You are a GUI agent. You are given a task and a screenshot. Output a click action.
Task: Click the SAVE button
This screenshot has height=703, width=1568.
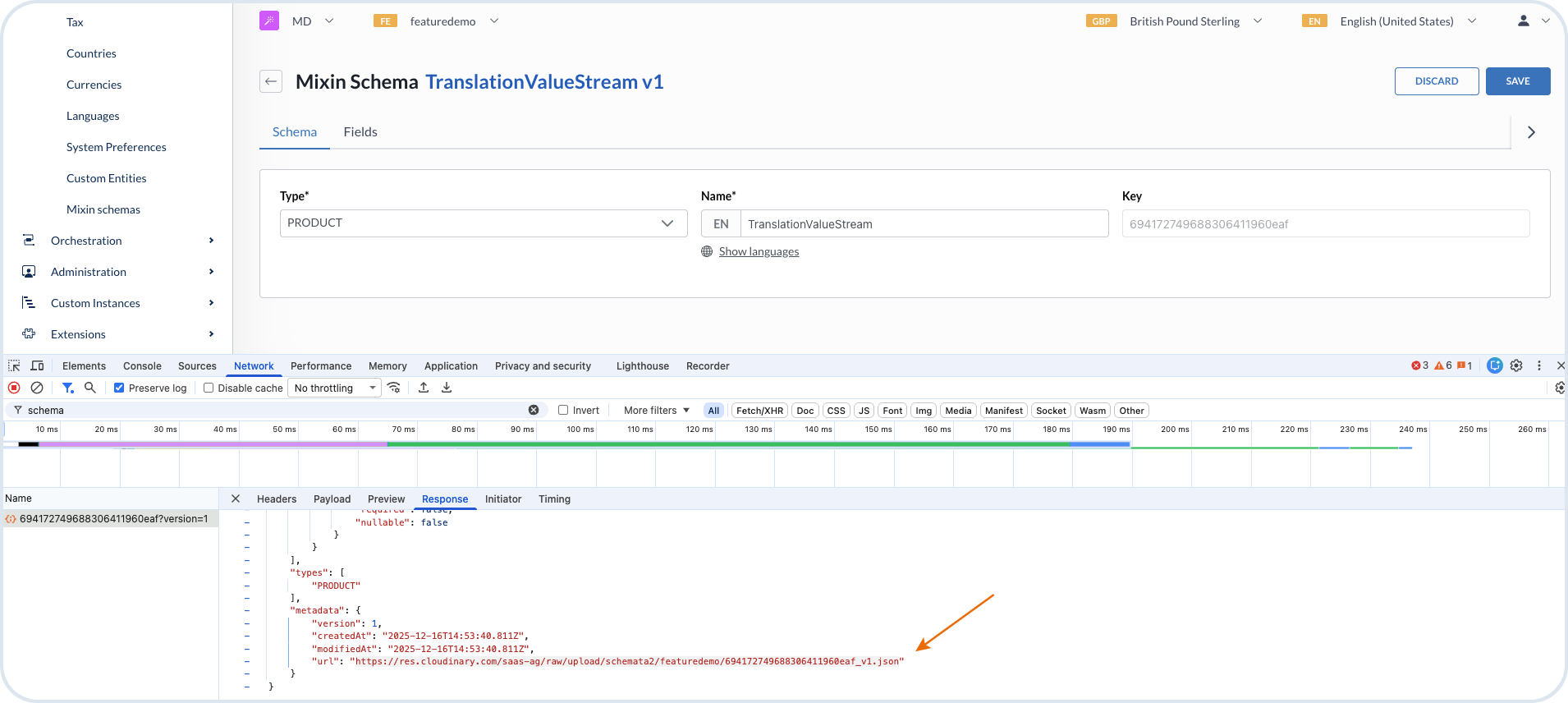tap(1517, 81)
